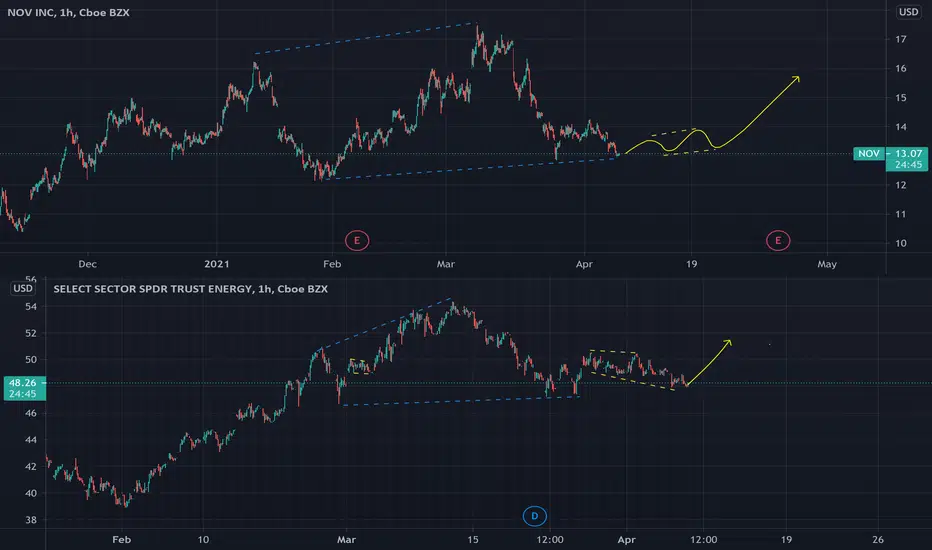This screenshot has width=932, height=550.
Task: Click the Mar label on bottom time axis
Action: [x=346, y=539]
